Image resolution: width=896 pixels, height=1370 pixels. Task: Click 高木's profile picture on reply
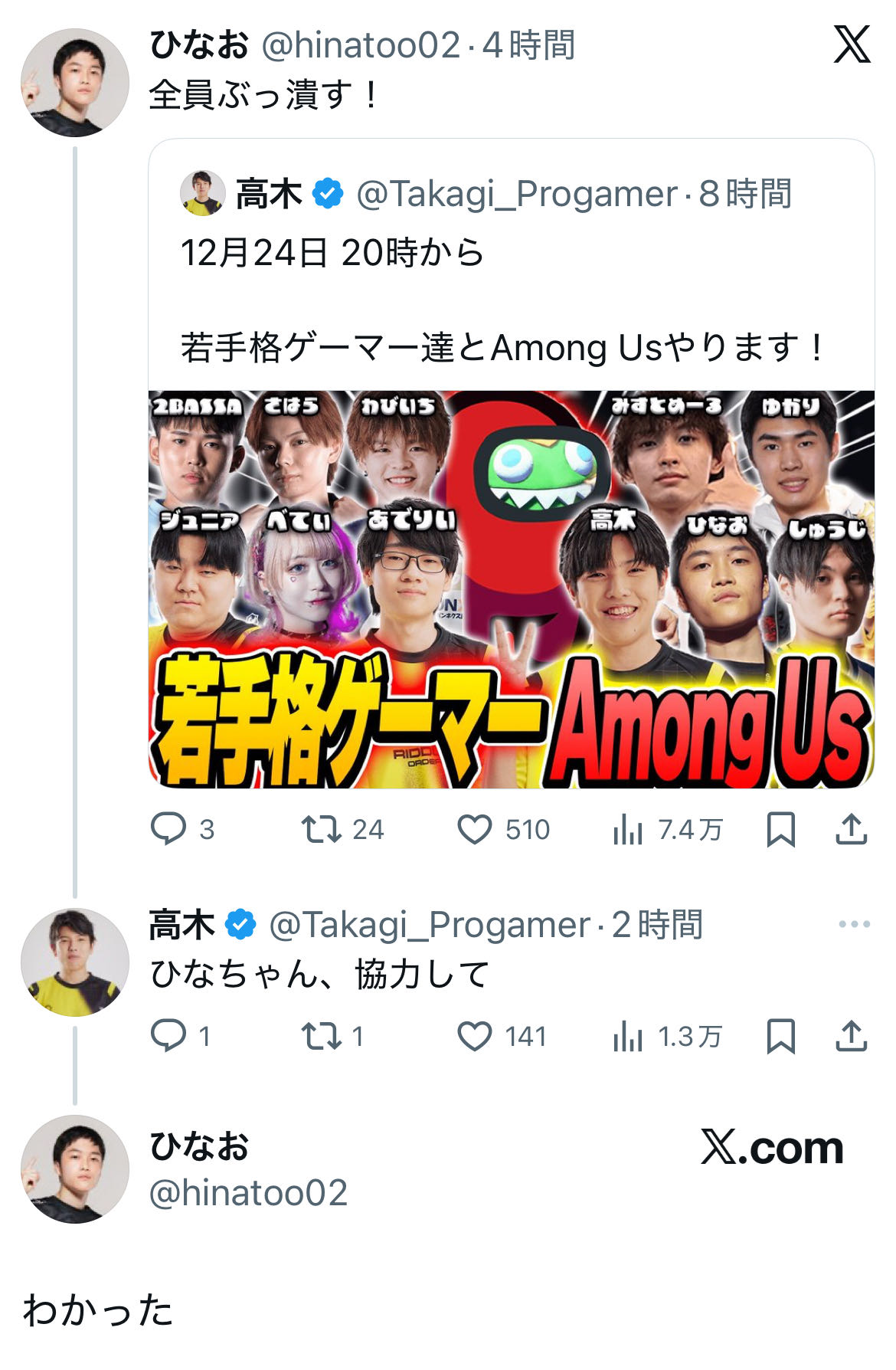pos(74,962)
